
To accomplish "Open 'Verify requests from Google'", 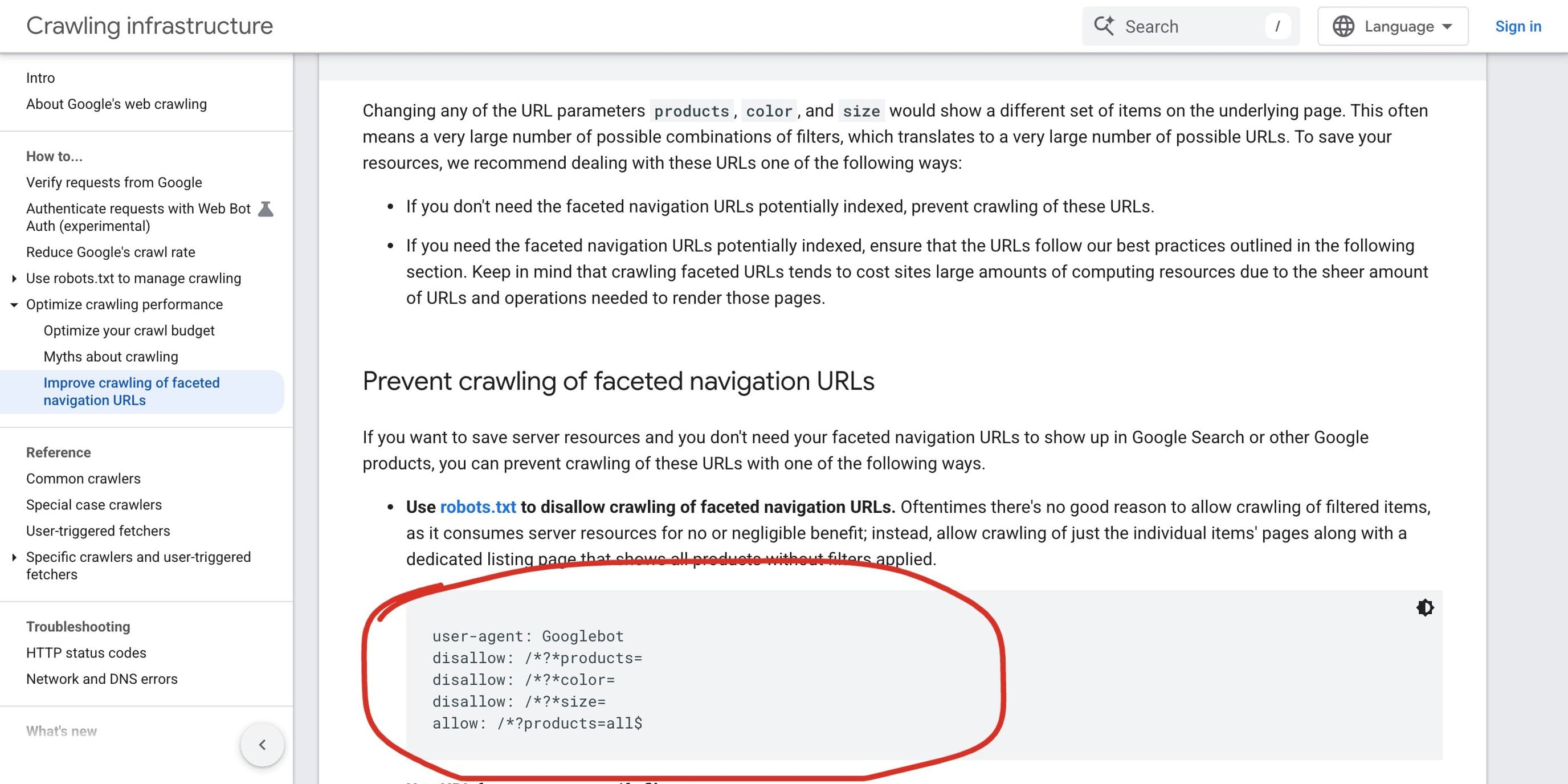I will click(x=114, y=182).
